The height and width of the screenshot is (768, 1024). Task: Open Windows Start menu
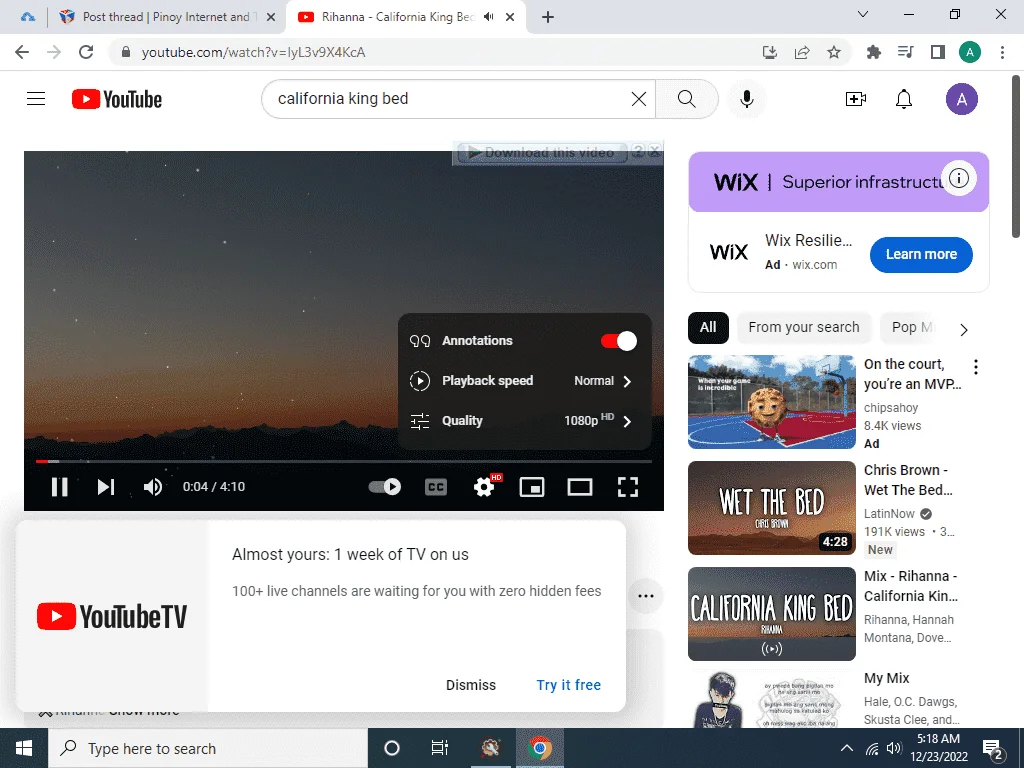coord(24,748)
